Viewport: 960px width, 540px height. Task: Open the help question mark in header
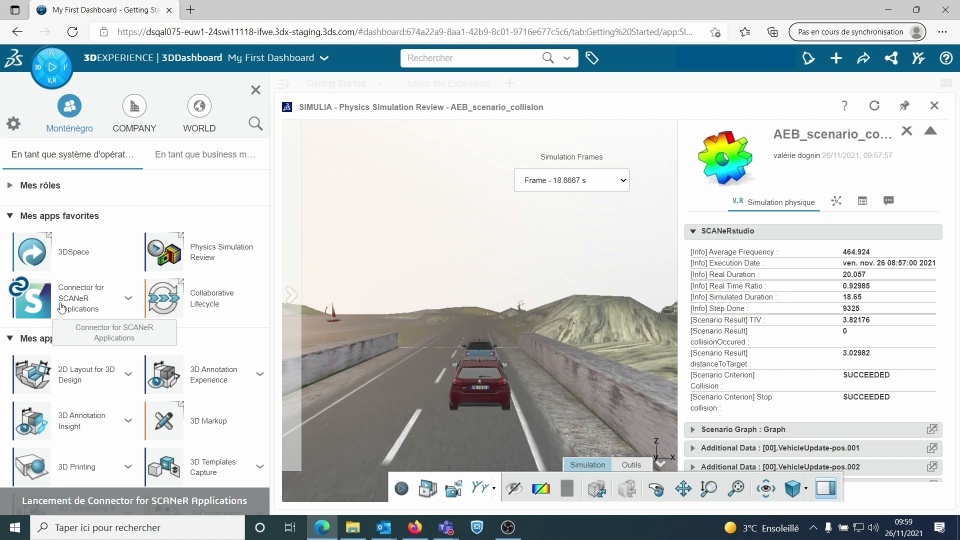coord(946,58)
